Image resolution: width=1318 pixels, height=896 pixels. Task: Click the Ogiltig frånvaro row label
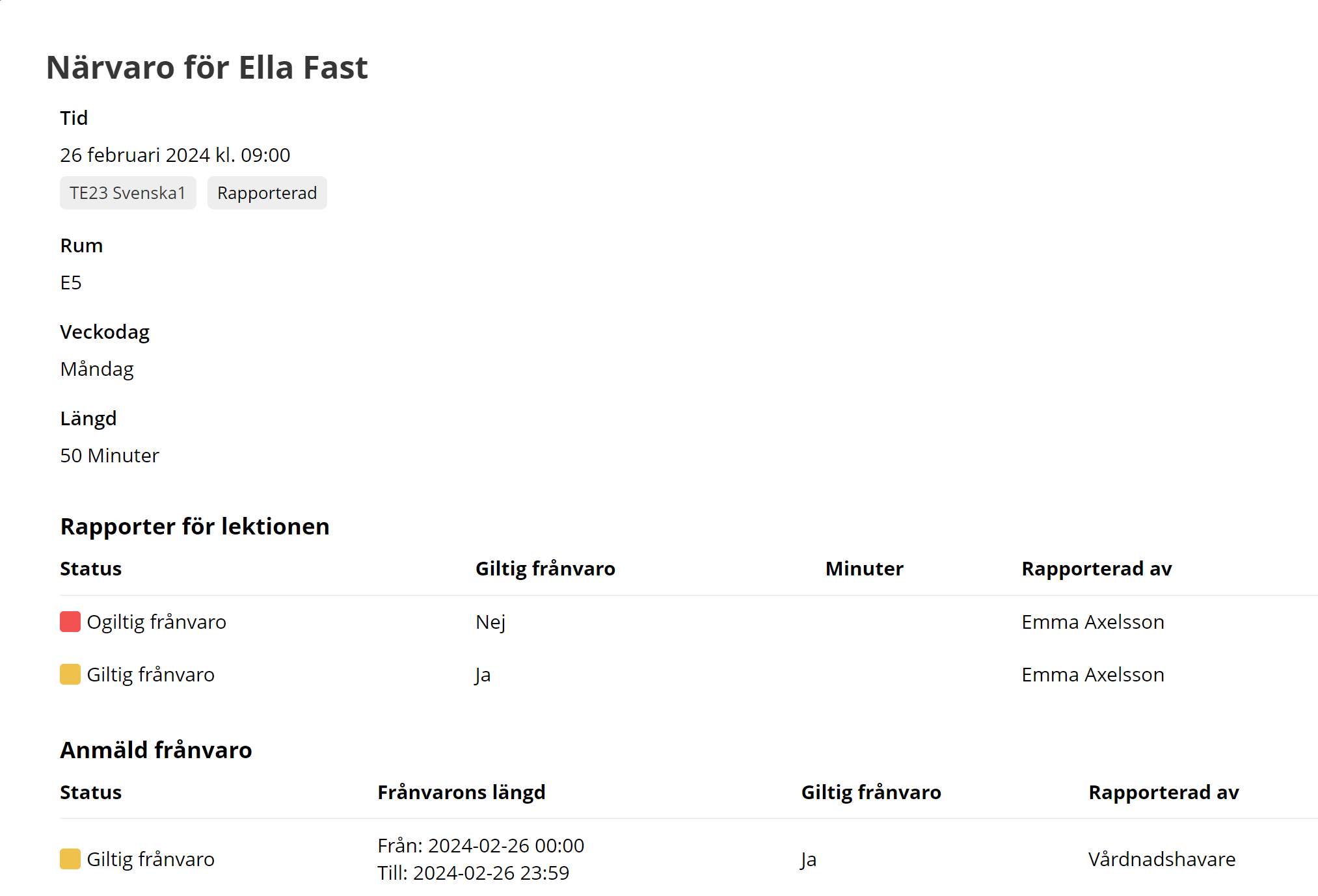[157, 622]
